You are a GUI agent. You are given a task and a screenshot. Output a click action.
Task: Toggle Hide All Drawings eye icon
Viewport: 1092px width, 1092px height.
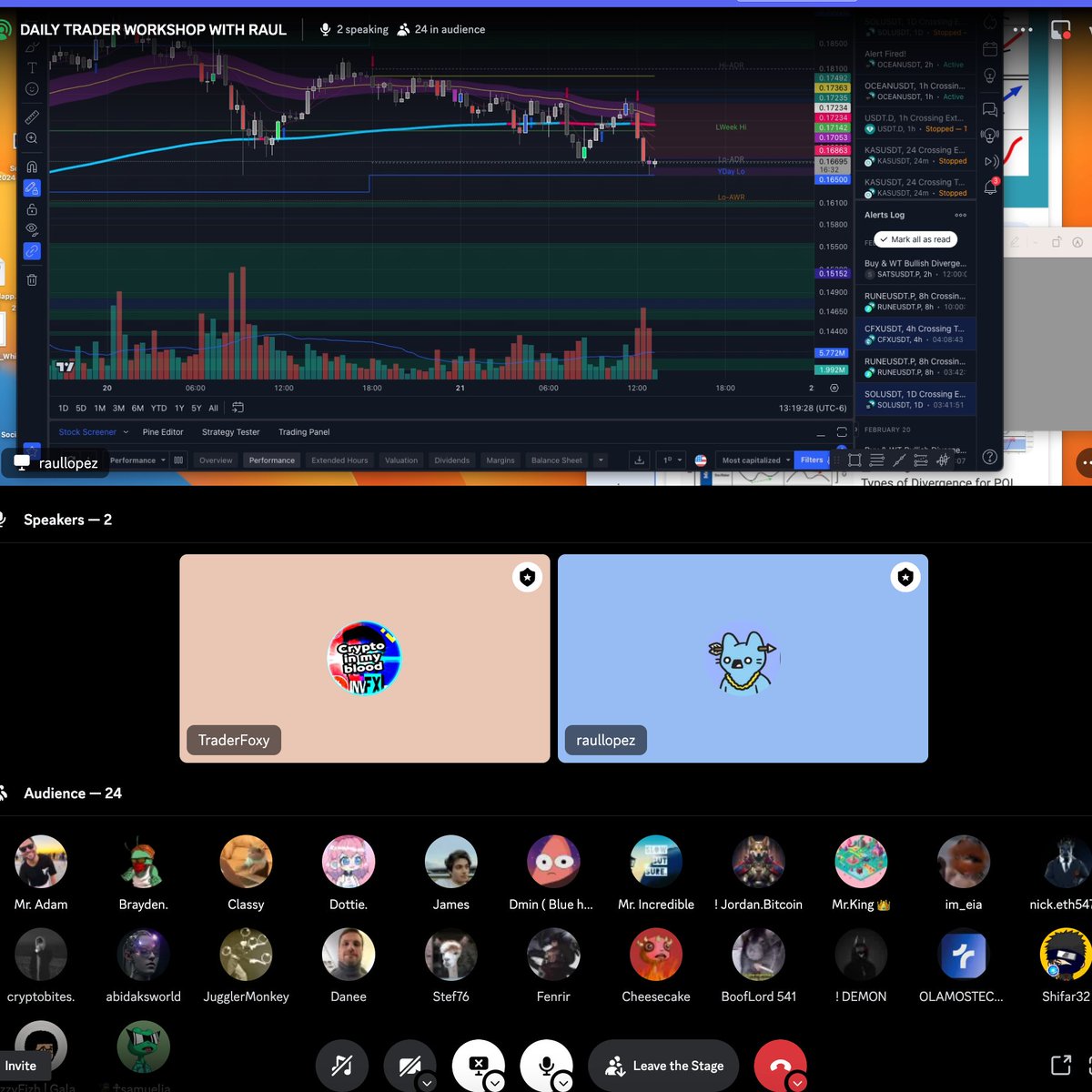32,229
